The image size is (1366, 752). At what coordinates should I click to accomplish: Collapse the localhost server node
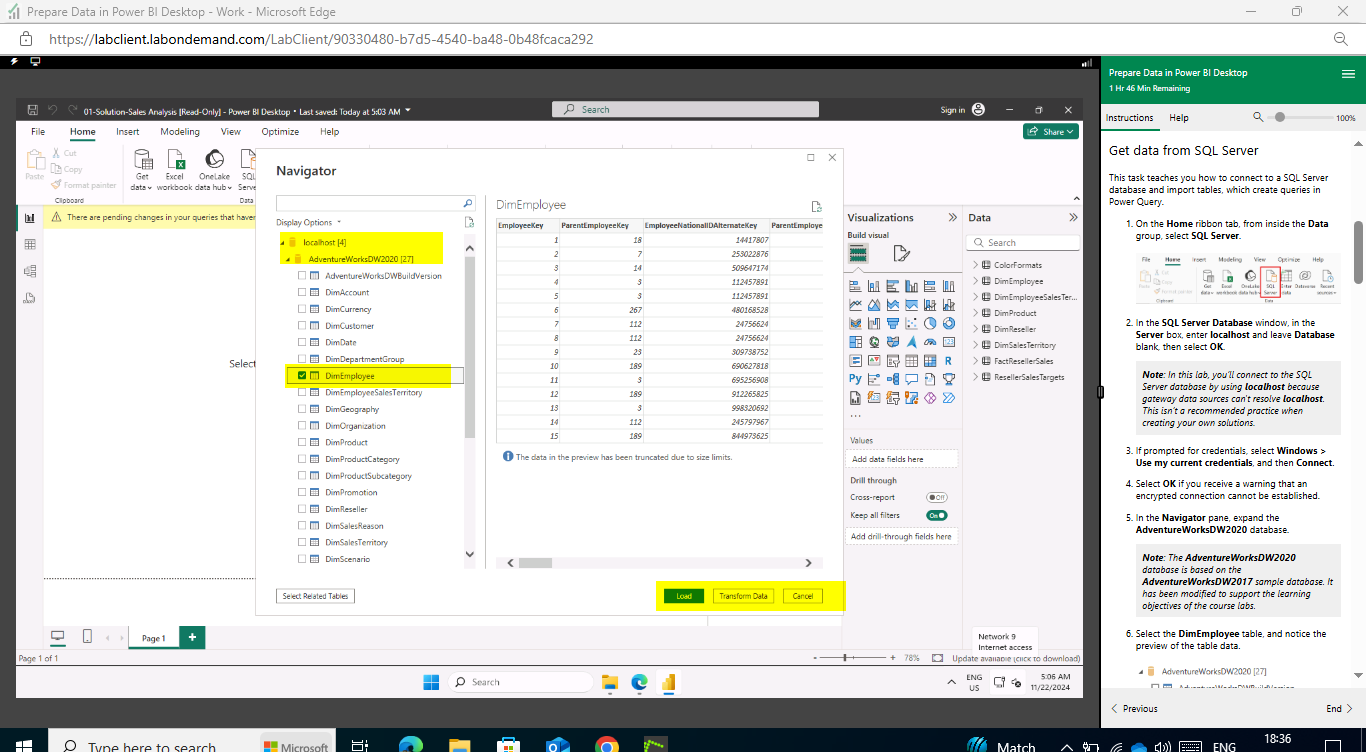[282, 243]
